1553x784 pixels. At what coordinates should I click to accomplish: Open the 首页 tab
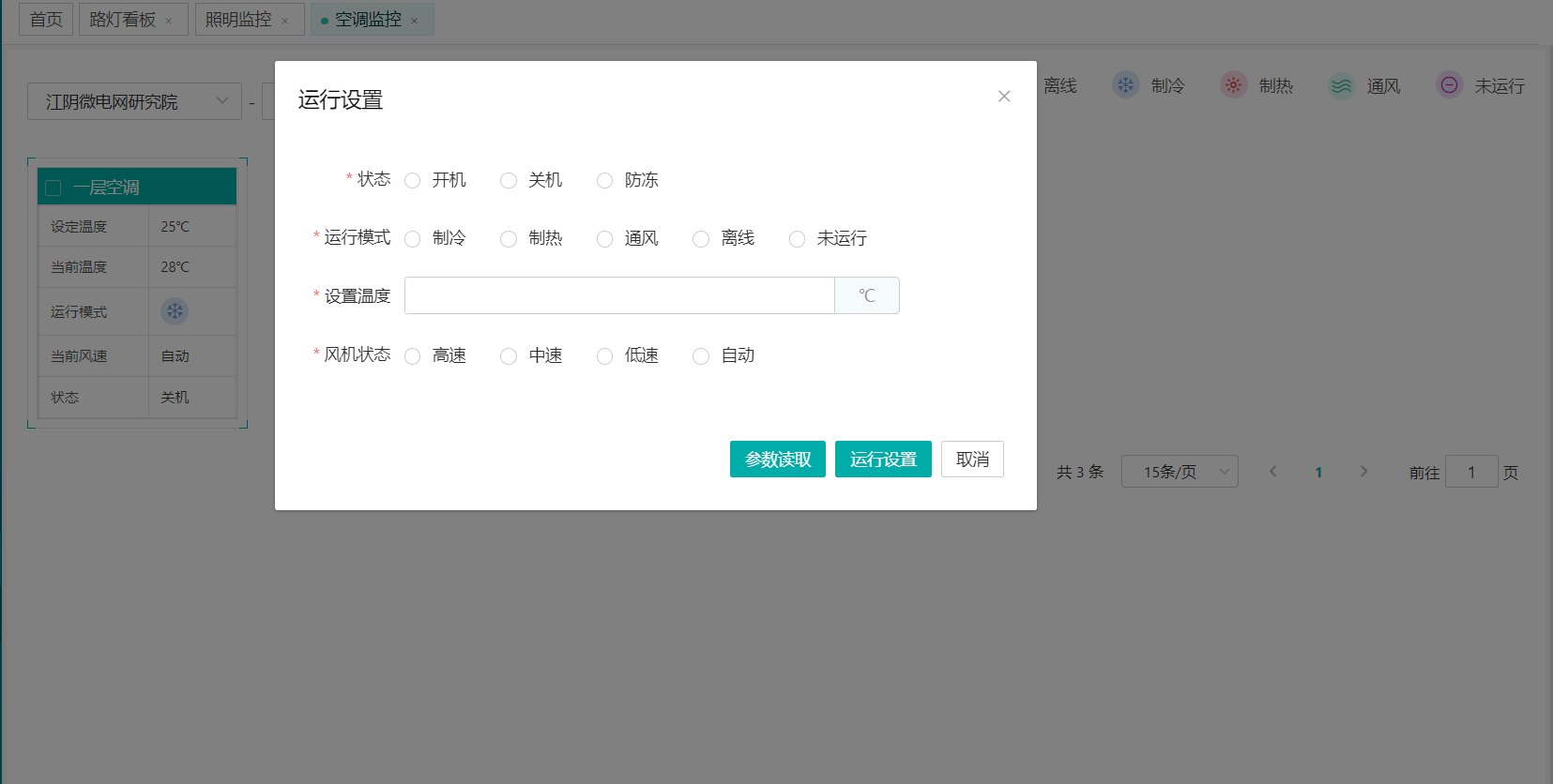[x=46, y=20]
